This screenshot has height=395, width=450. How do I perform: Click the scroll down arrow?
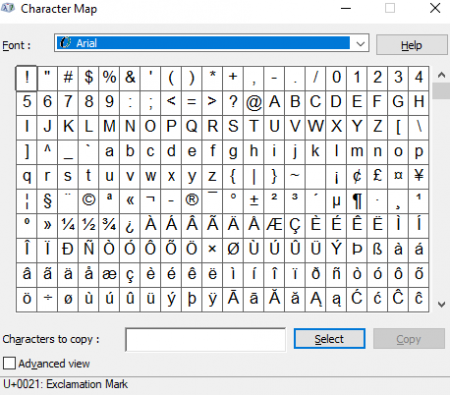[x=441, y=304]
